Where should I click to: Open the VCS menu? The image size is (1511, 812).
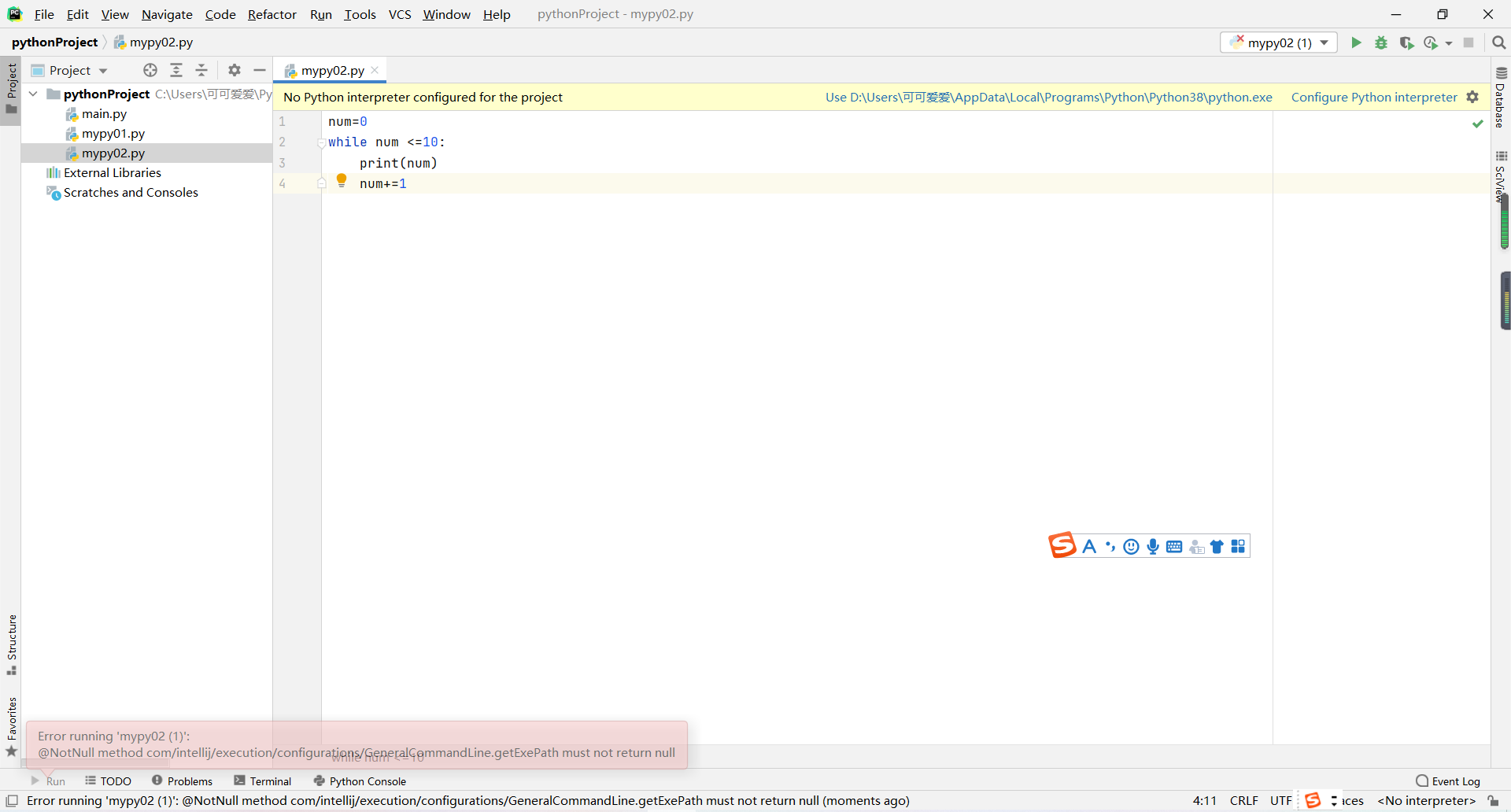[x=400, y=14]
